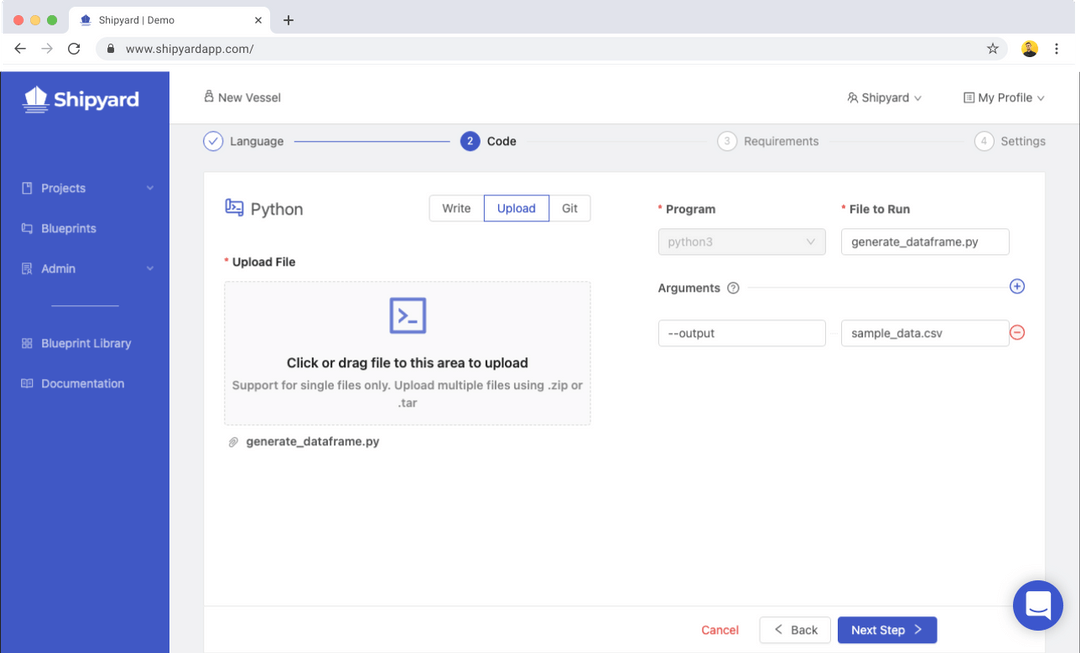The image size is (1080, 653).
Task: Open Blueprint Library in the sidebar
Action: [x=86, y=343]
